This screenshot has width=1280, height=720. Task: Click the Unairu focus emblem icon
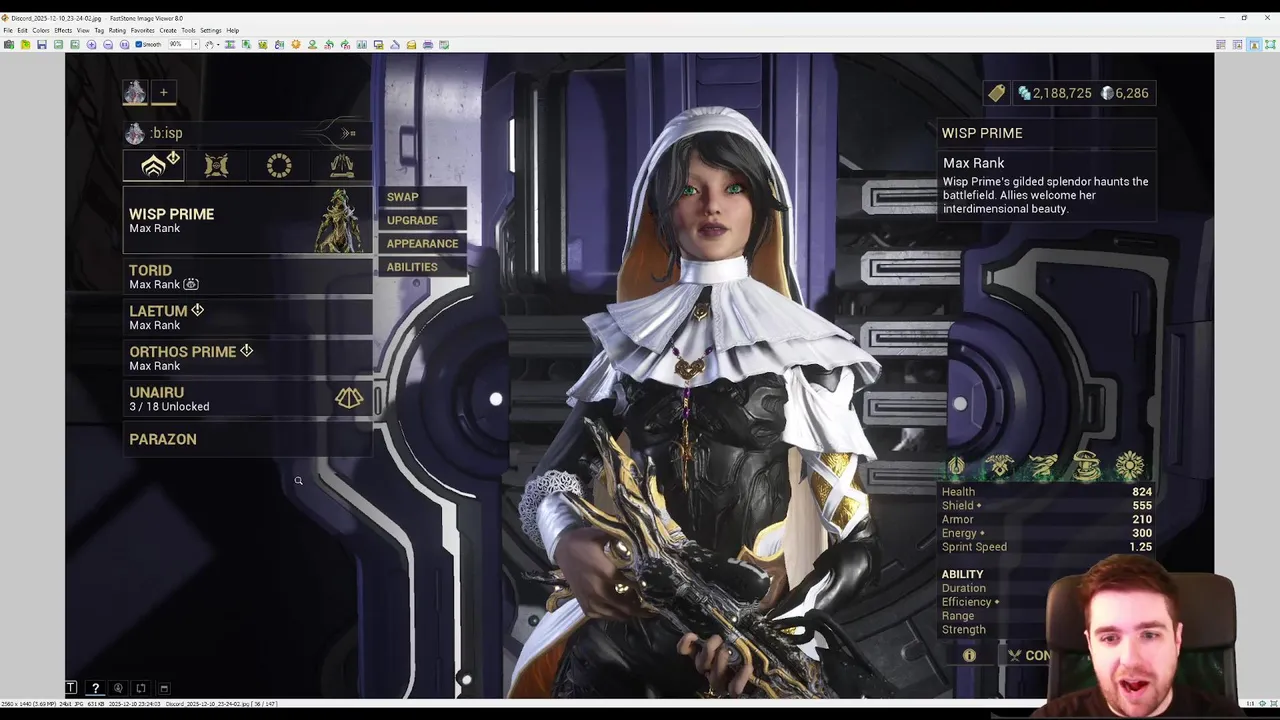(x=348, y=399)
